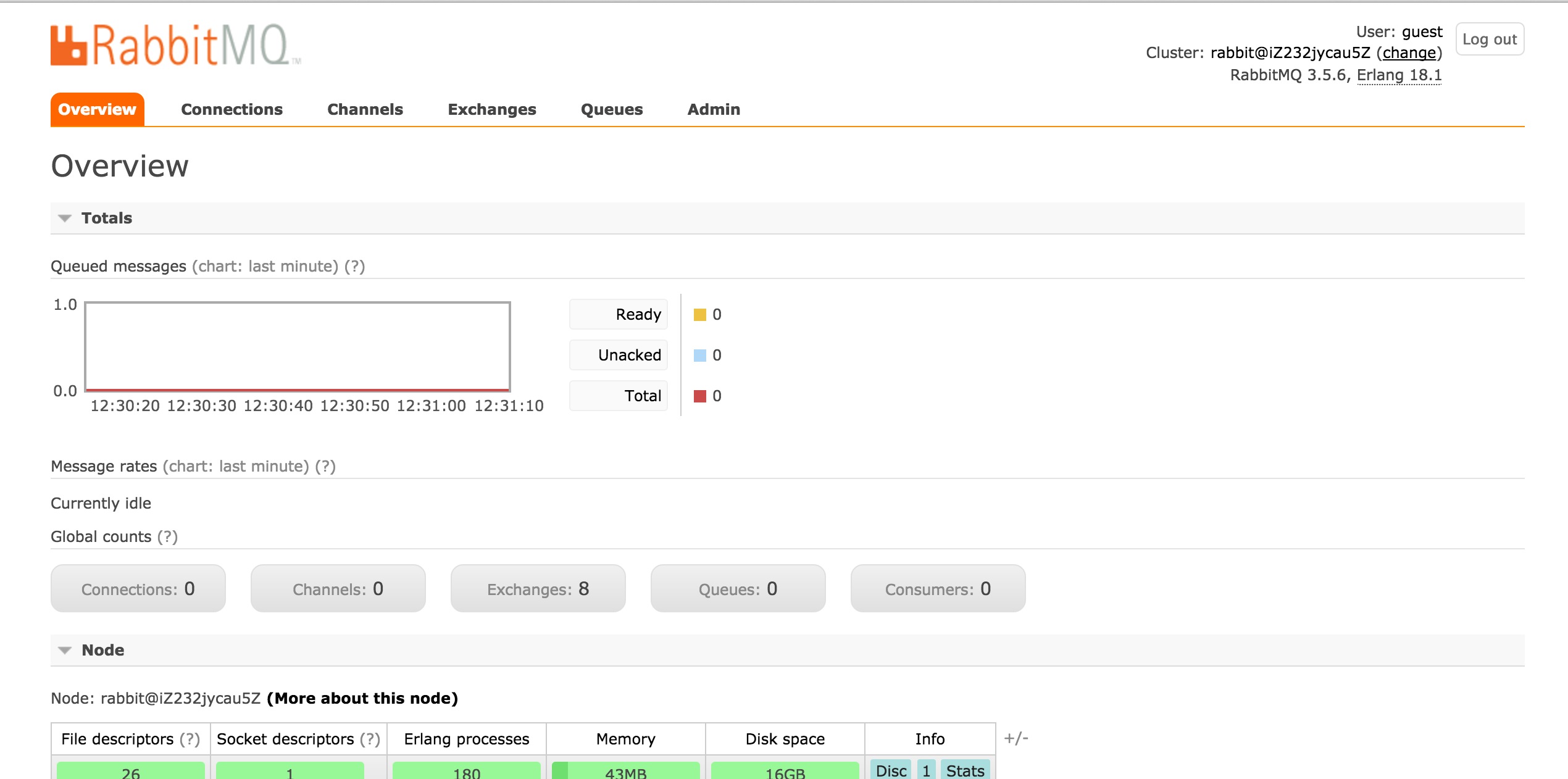Click the Connections: 0 count button
This screenshot has height=779, width=1568.
point(138,589)
